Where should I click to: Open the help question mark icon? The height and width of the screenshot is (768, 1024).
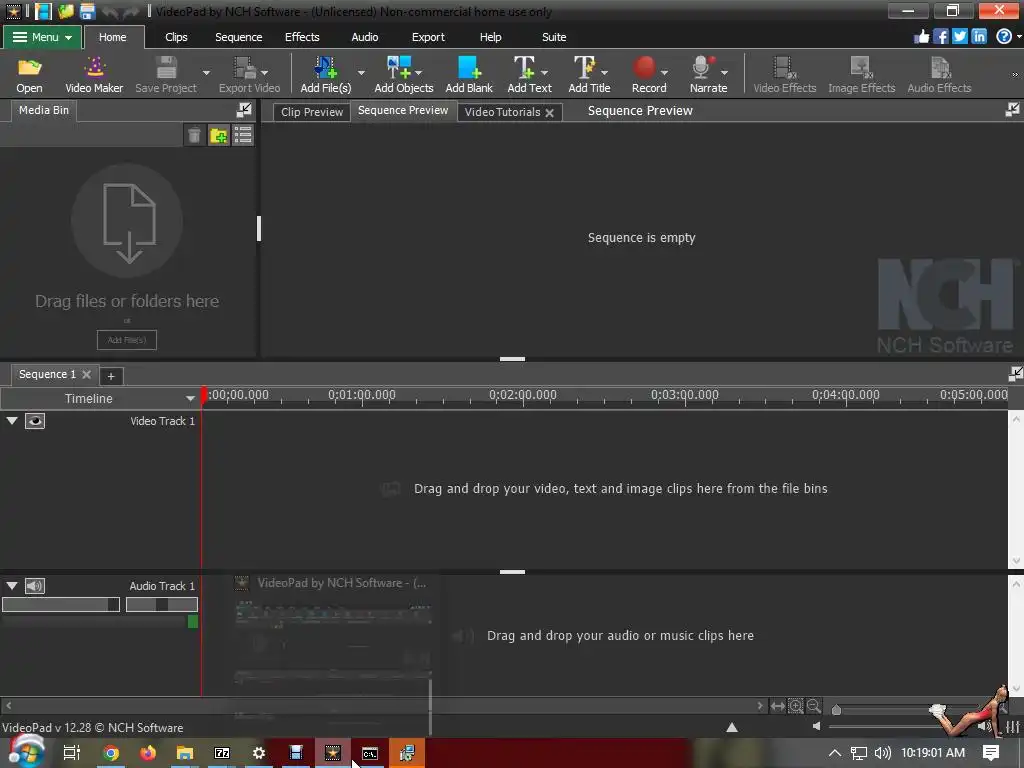pyautogui.click(x=1004, y=37)
